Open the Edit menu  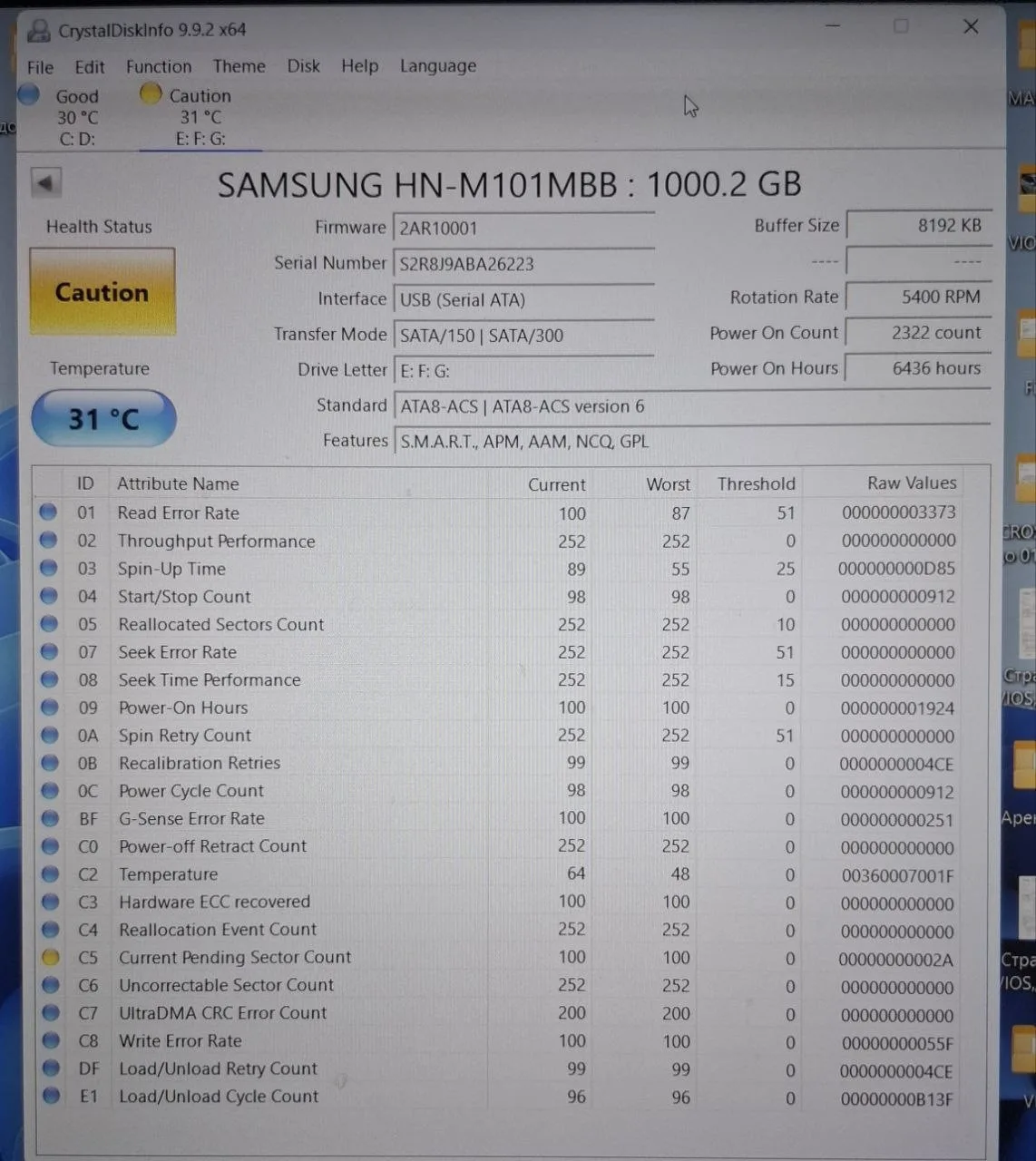click(89, 67)
